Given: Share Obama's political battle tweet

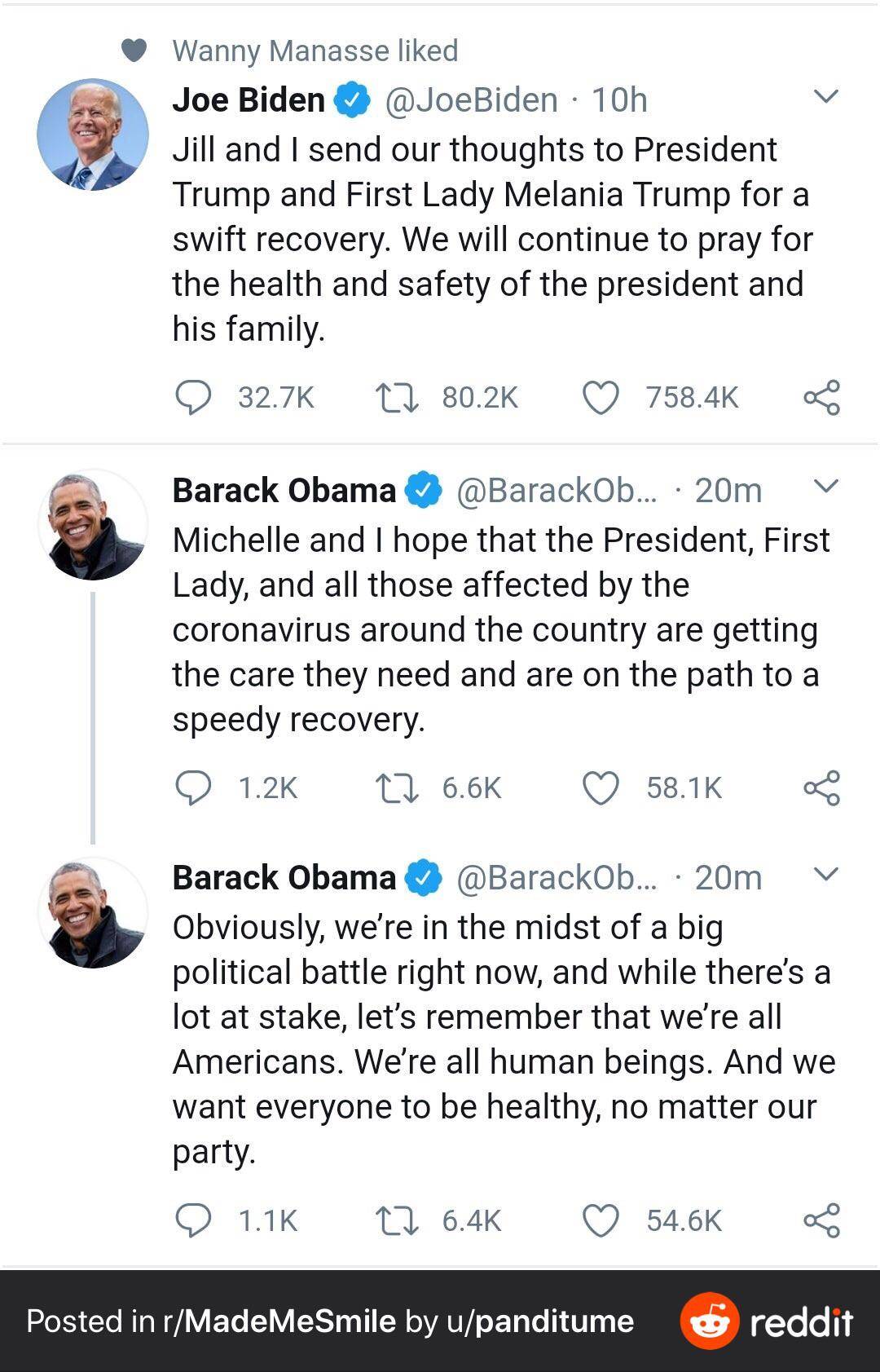Looking at the screenshot, I should click(x=821, y=1220).
